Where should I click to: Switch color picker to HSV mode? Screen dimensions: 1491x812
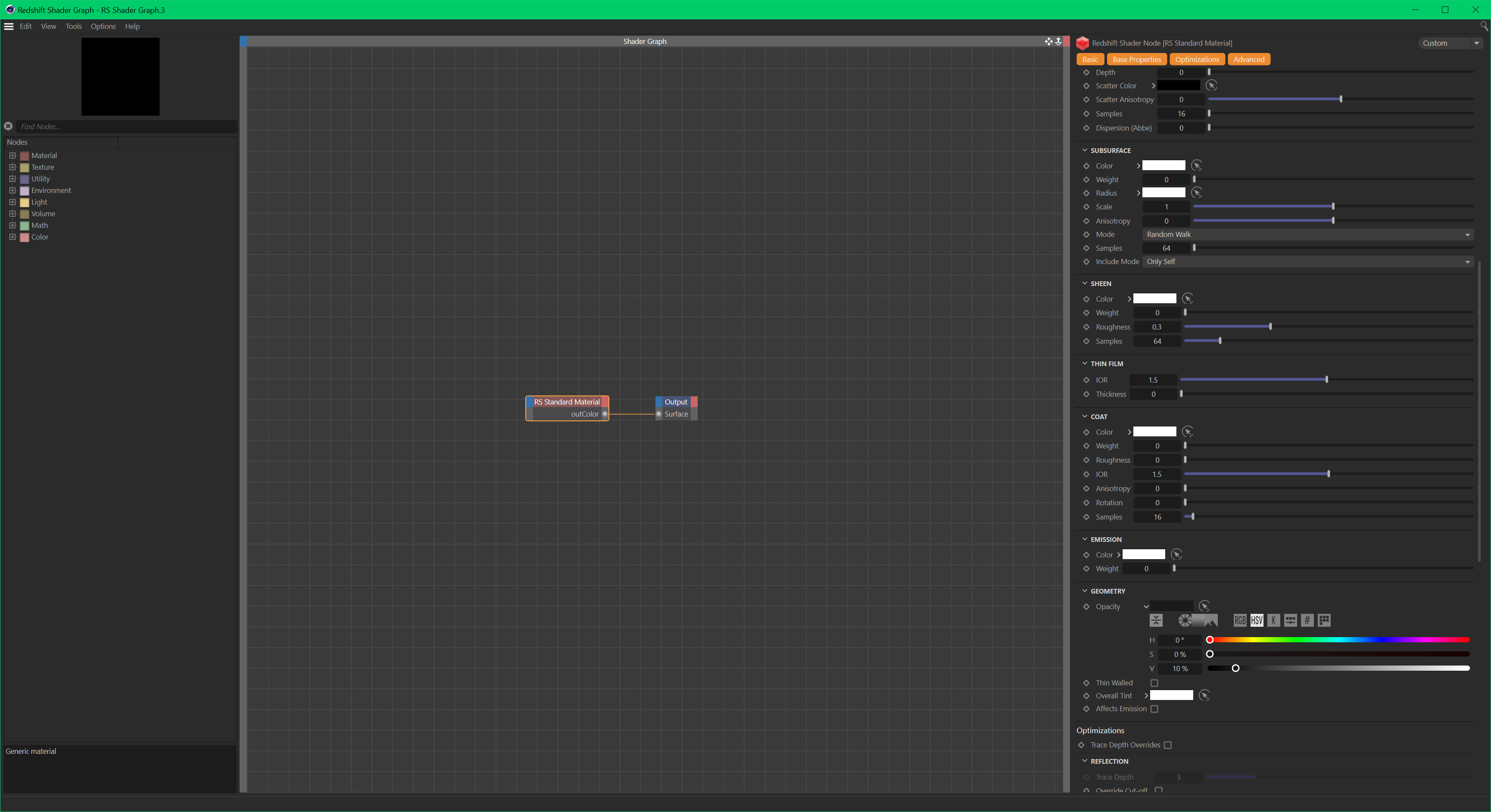tap(1257, 620)
